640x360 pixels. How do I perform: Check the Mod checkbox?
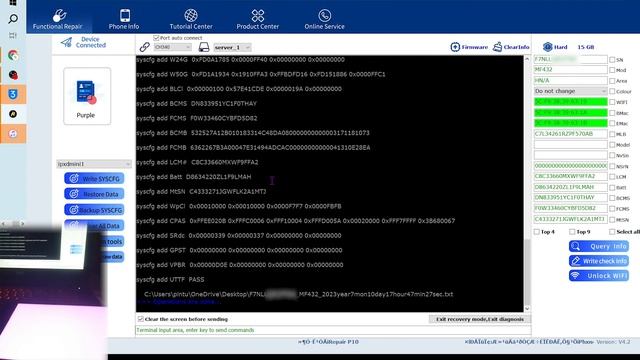click(x=612, y=70)
